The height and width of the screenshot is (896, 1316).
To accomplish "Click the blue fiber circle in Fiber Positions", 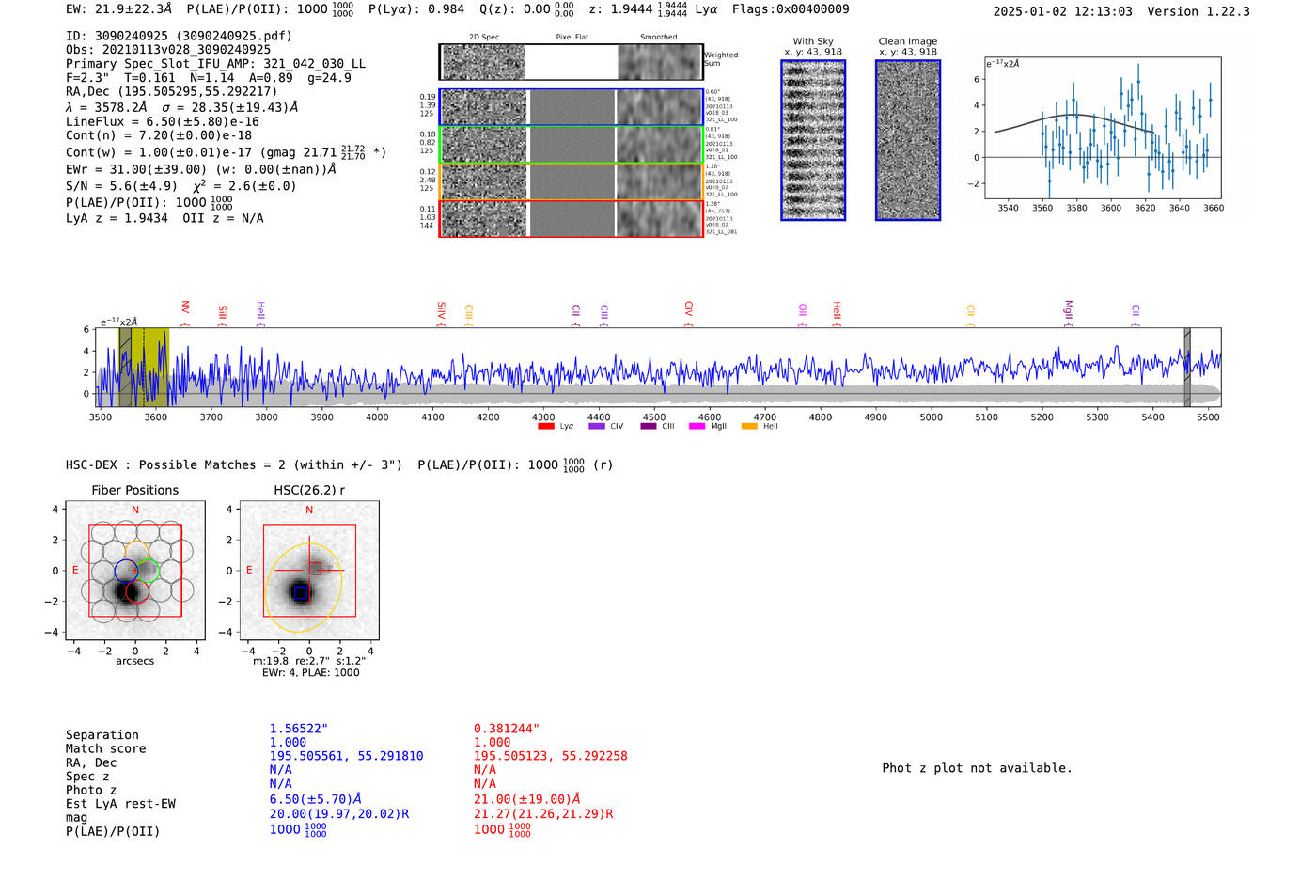I will [126, 571].
